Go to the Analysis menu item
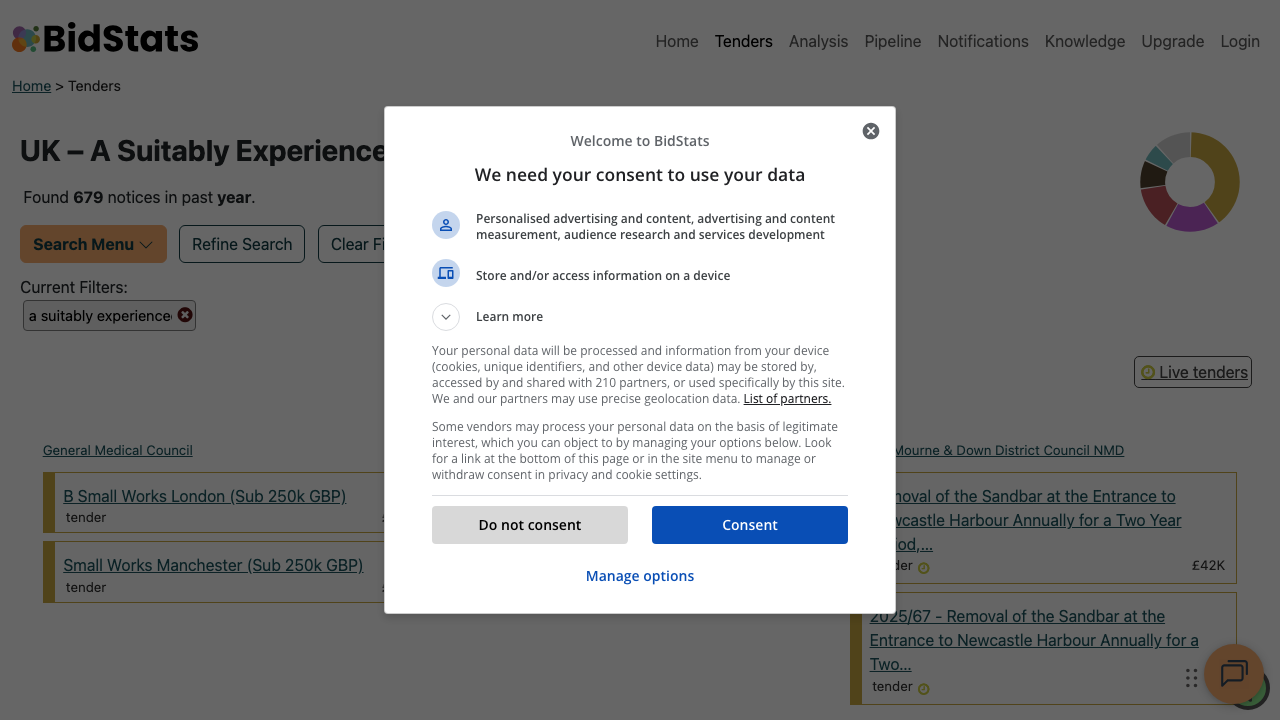This screenshot has width=1280, height=720. [x=818, y=41]
